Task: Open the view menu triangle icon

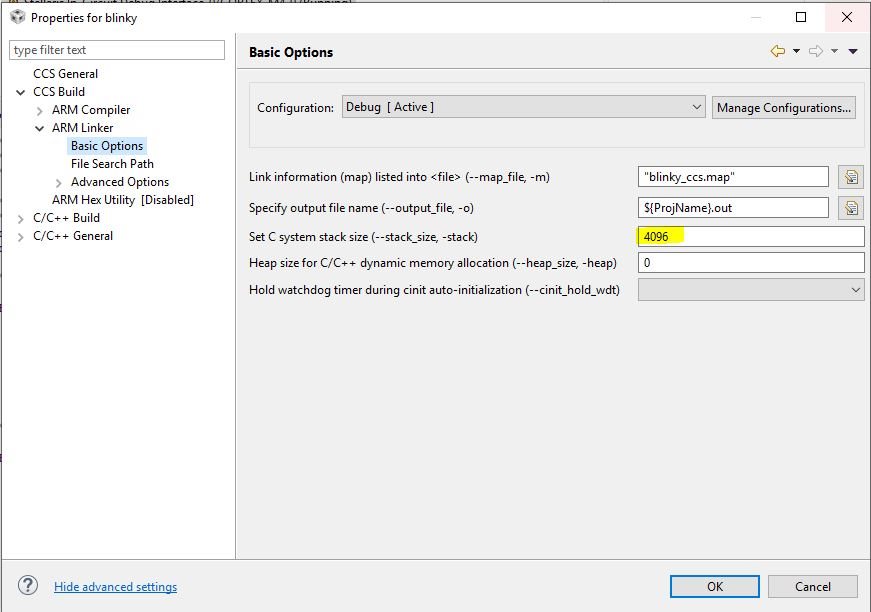Action: click(x=853, y=51)
